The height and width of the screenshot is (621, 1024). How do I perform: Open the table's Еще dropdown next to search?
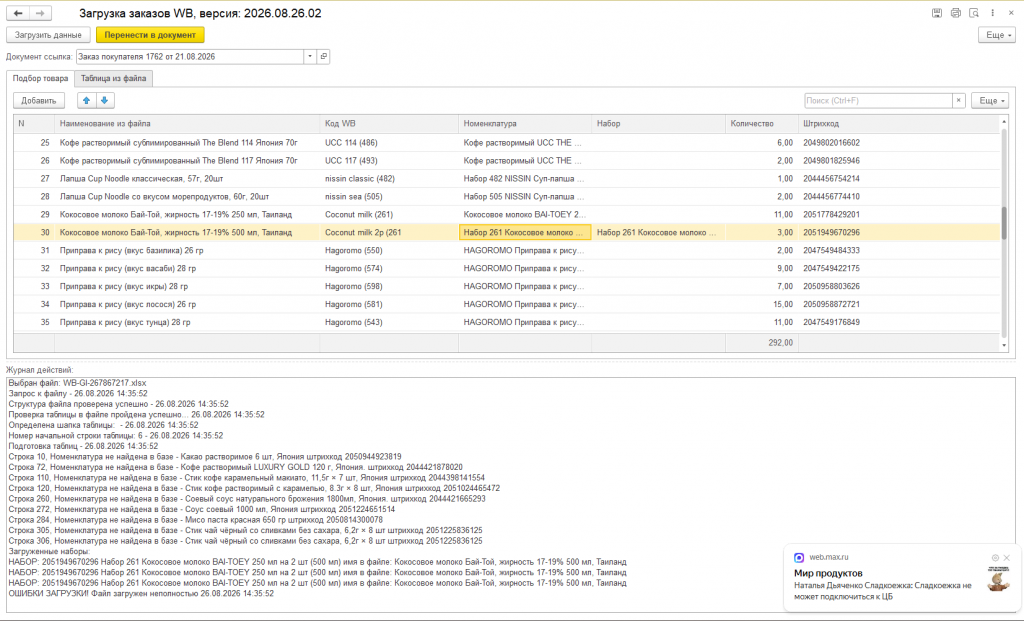click(990, 101)
